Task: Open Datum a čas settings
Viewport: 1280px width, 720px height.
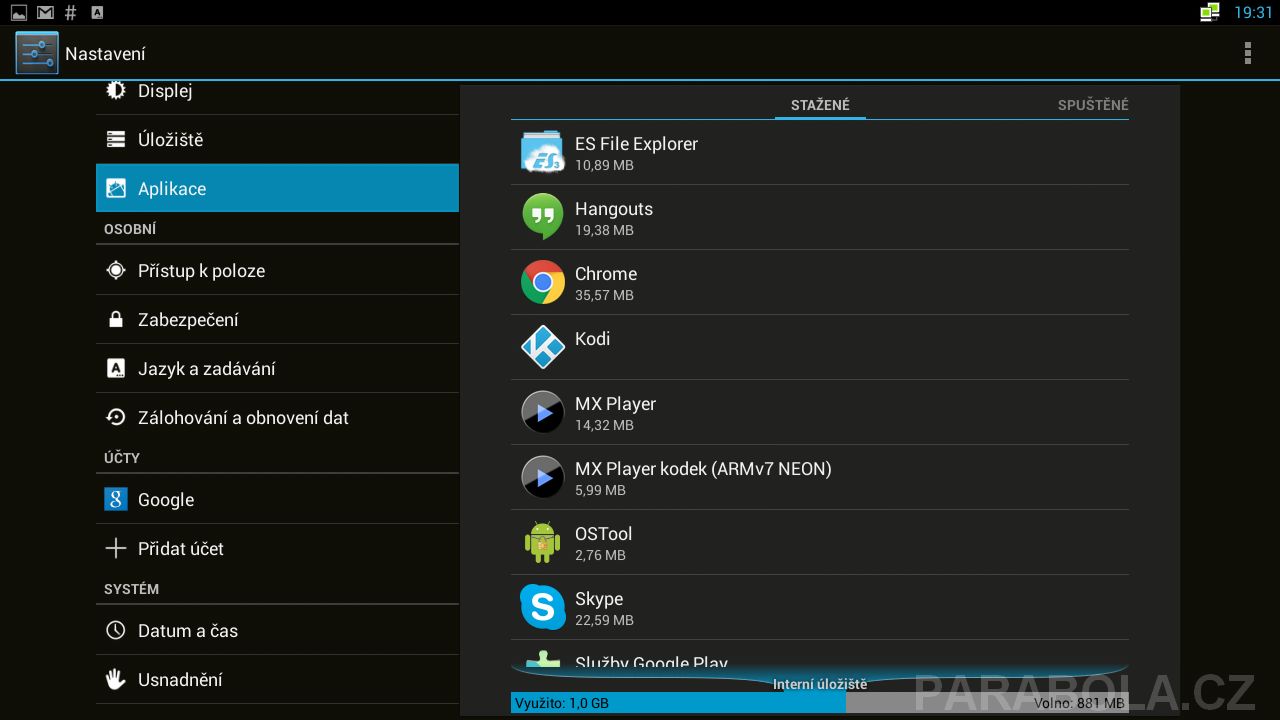Action: pyautogui.click(x=277, y=630)
